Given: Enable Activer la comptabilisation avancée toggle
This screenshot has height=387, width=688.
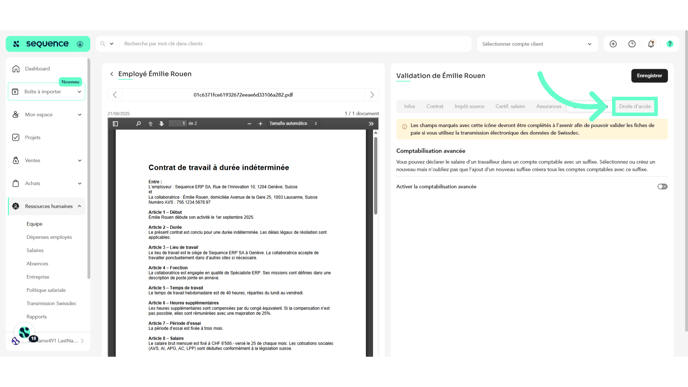Looking at the screenshot, I should tap(662, 186).
